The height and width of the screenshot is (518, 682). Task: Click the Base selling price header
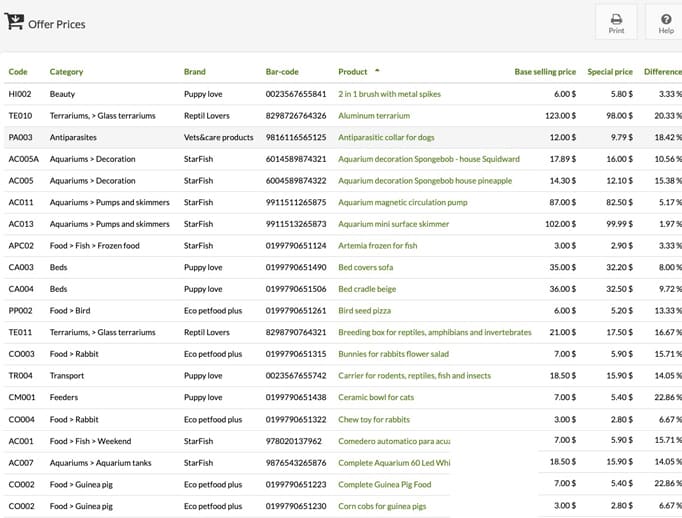click(x=545, y=72)
